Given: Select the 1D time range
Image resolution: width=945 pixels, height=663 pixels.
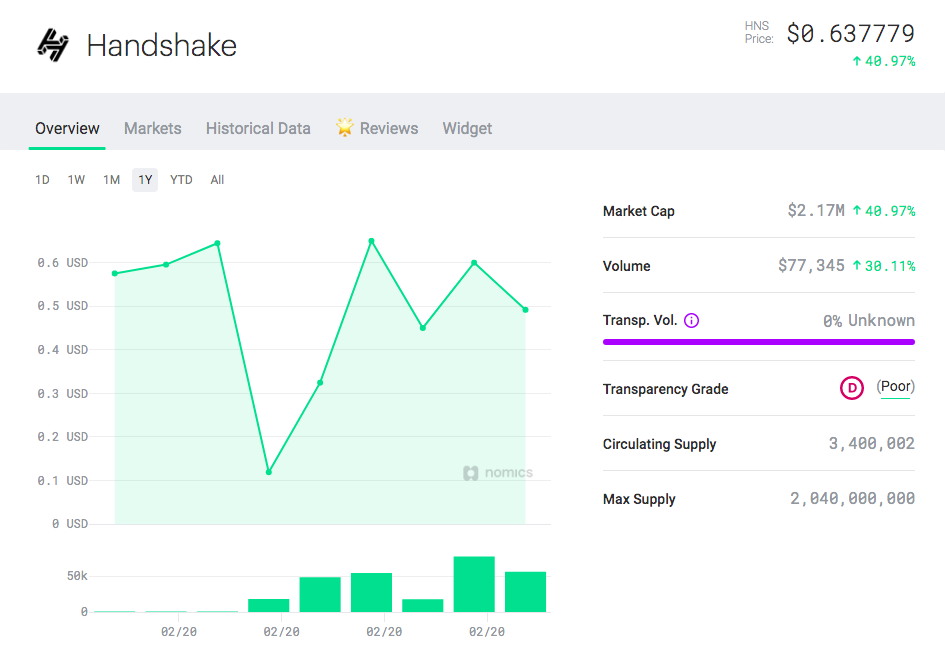Looking at the screenshot, I should pyautogui.click(x=42, y=180).
